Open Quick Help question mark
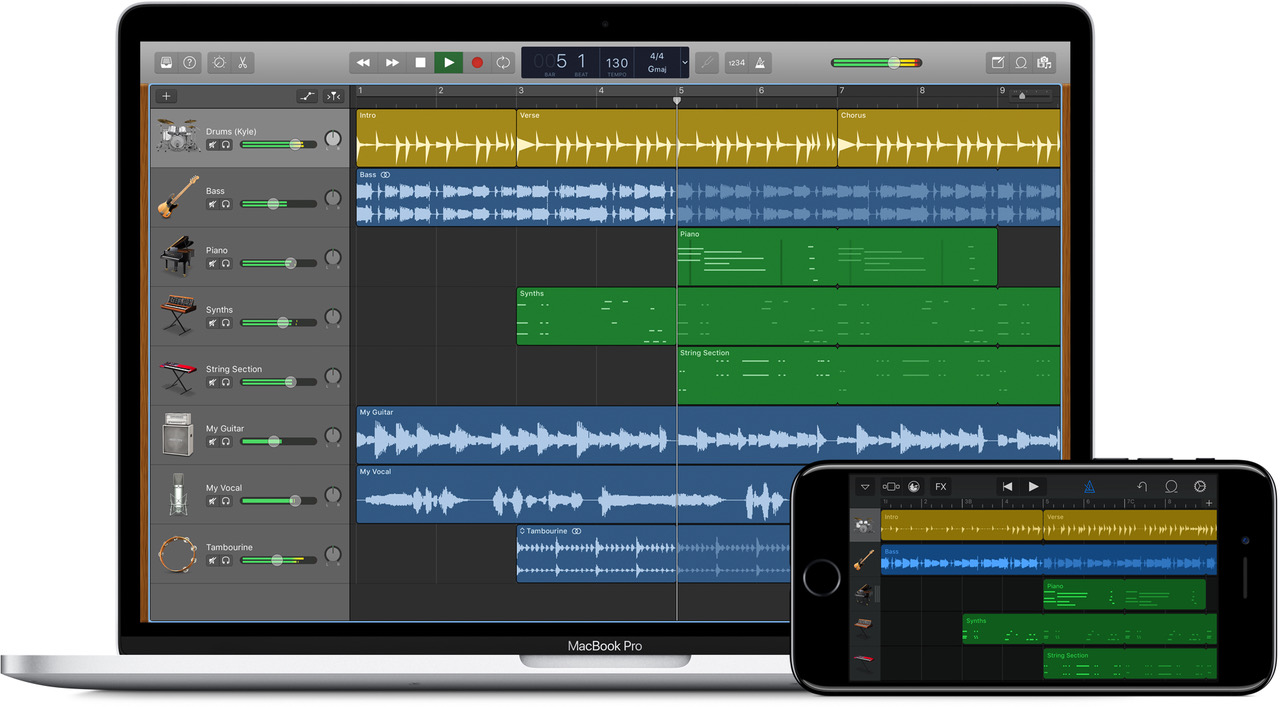 click(x=190, y=63)
